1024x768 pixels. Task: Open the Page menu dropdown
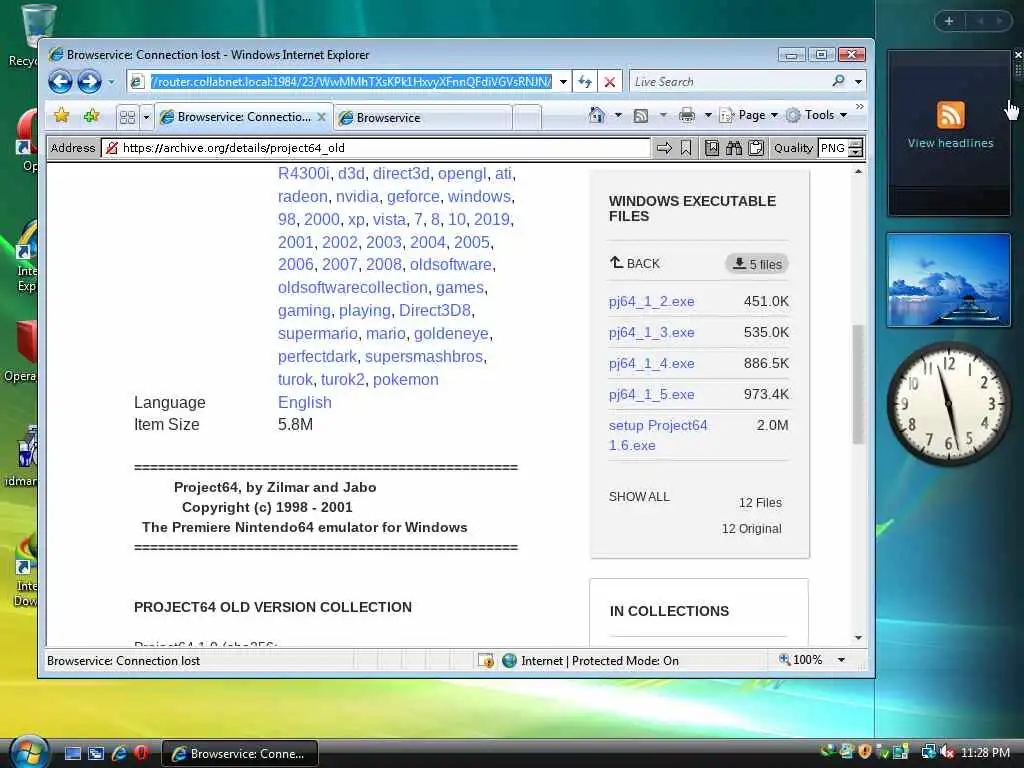tap(748, 116)
